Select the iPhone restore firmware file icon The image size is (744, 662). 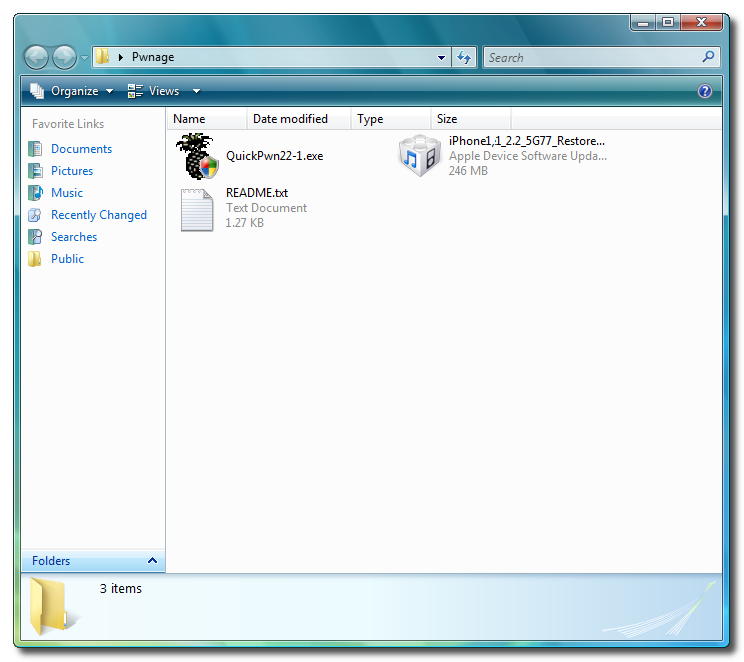(419, 156)
